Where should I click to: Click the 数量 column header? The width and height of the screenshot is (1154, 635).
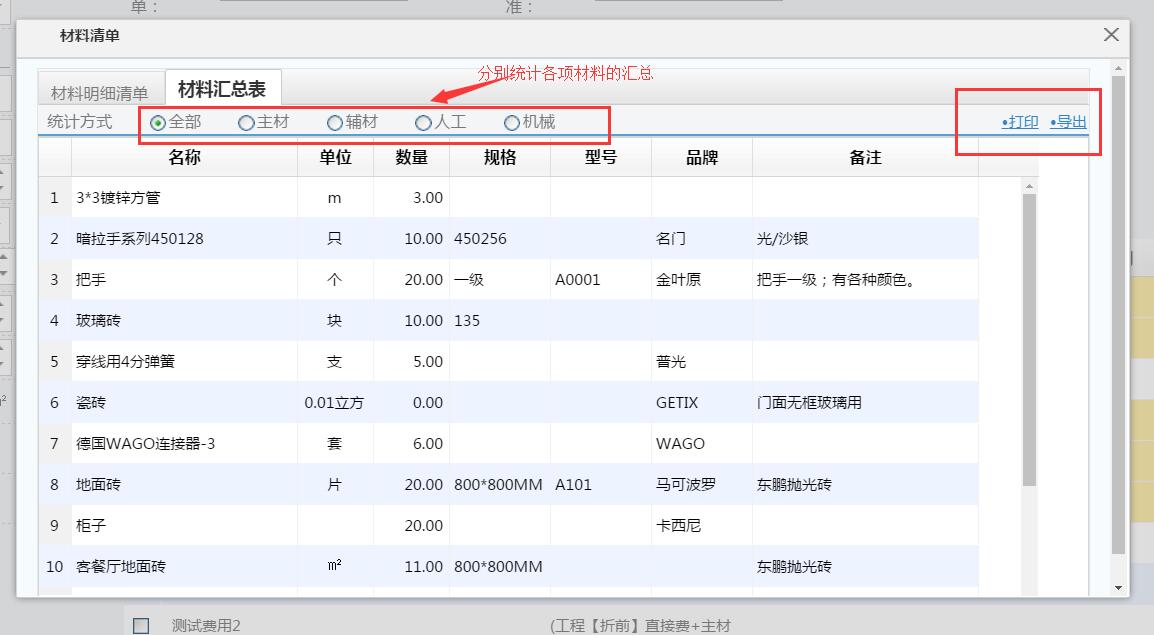tap(411, 157)
